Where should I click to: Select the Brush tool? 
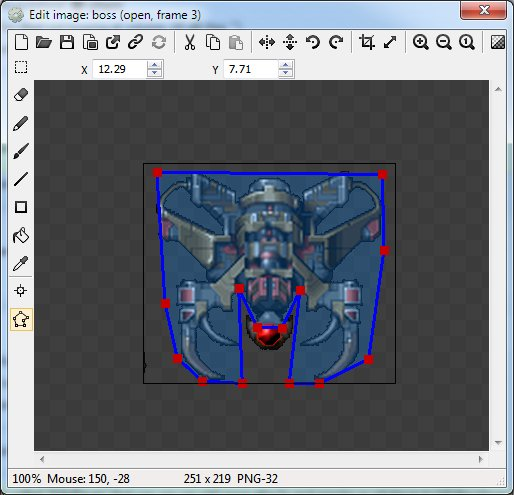[21, 151]
